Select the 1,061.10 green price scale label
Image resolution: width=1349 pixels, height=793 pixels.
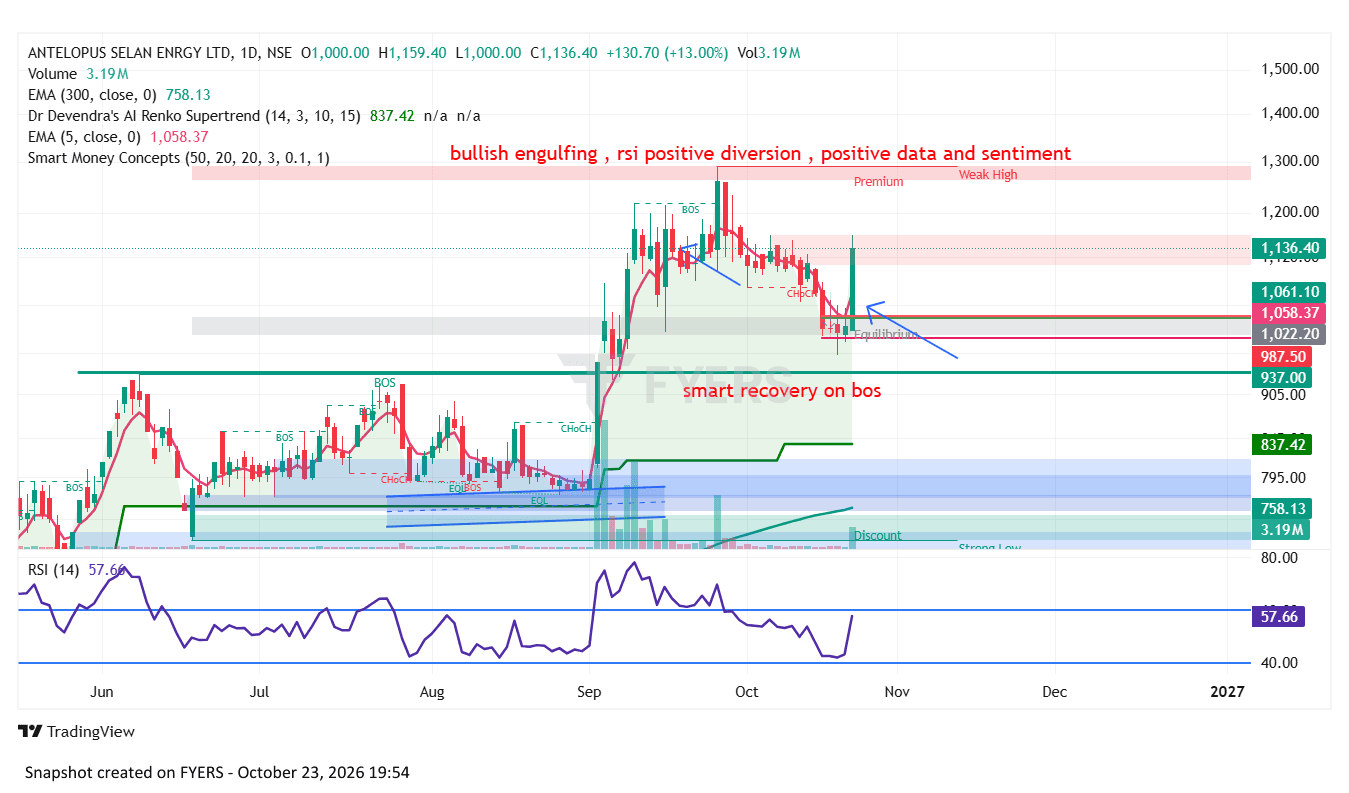1289,292
